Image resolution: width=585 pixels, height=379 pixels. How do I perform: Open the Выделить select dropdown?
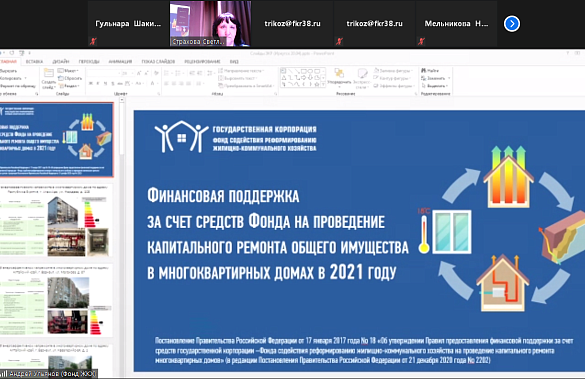click(x=435, y=86)
